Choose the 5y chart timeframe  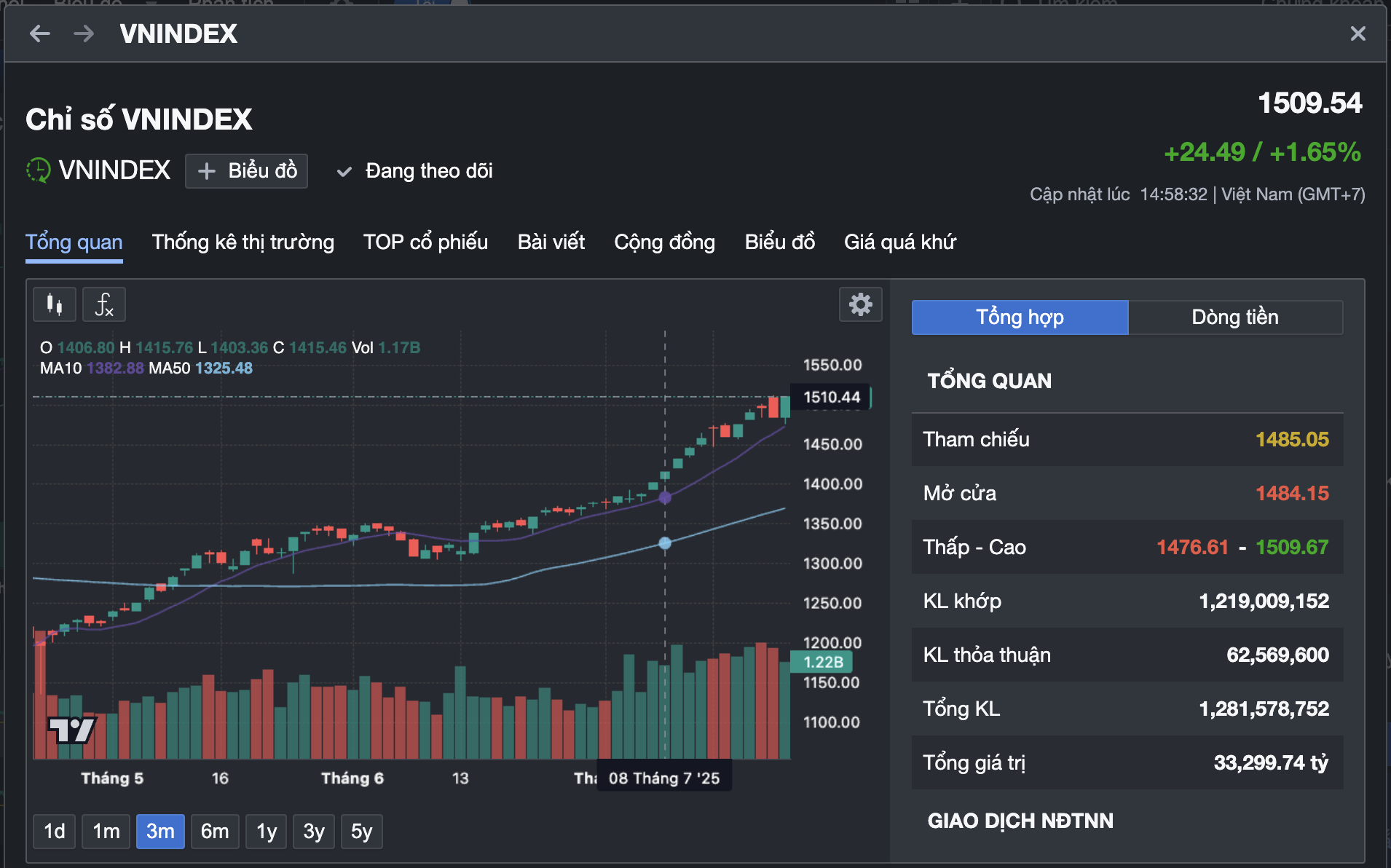click(361, 832)
